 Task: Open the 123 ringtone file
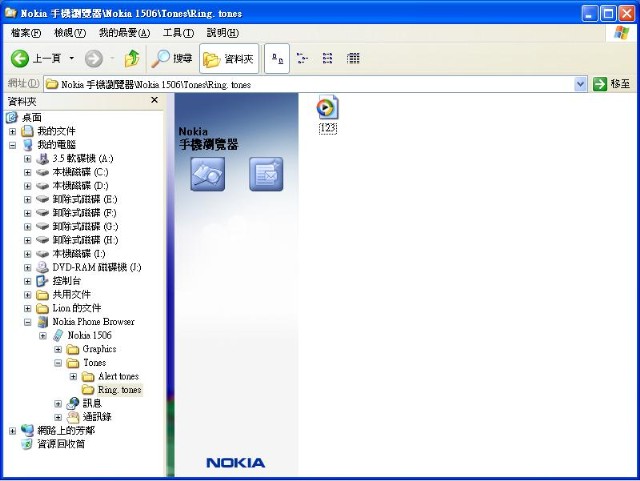point(327,108)
